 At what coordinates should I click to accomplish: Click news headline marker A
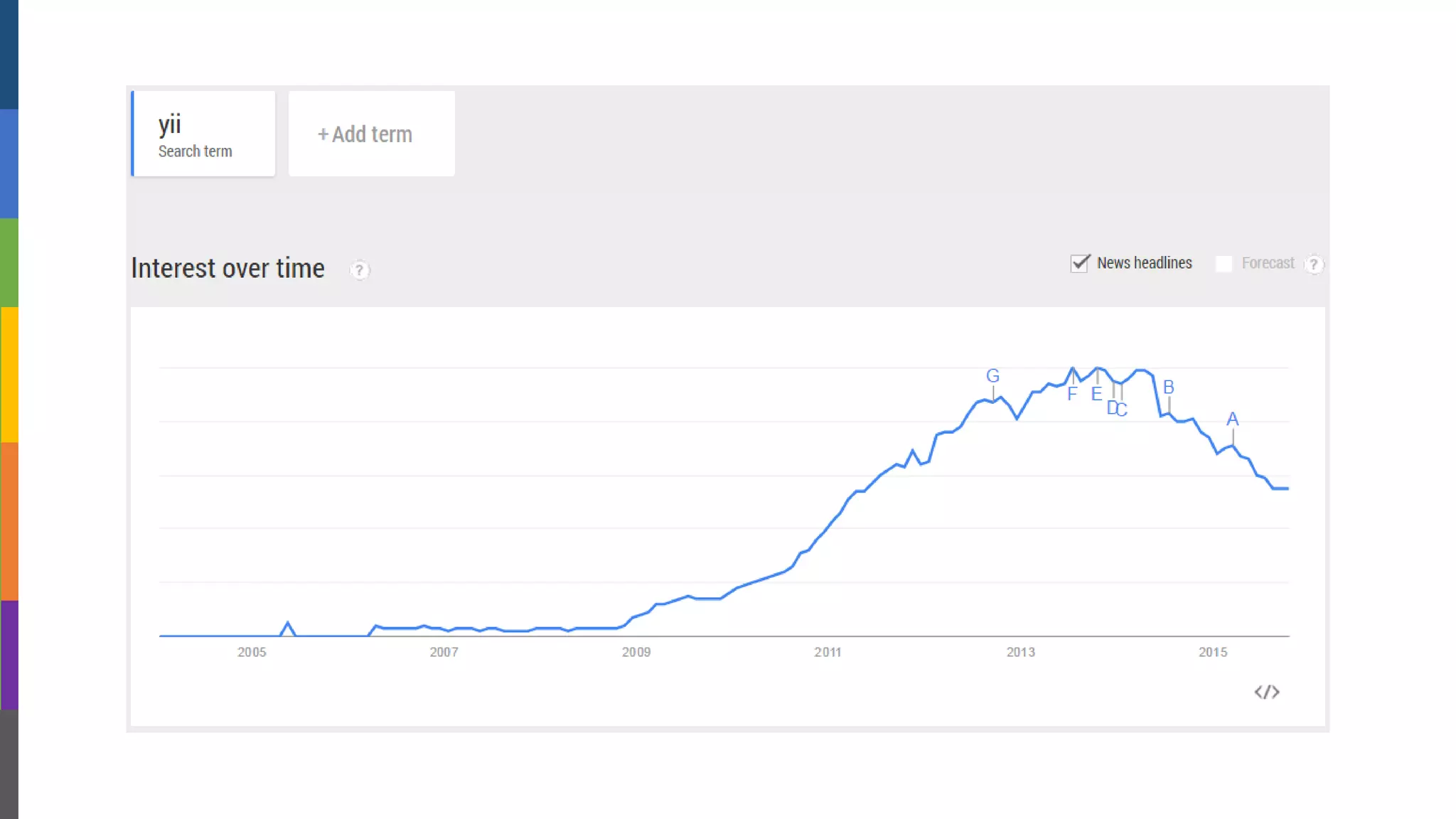pos(1232,419)
